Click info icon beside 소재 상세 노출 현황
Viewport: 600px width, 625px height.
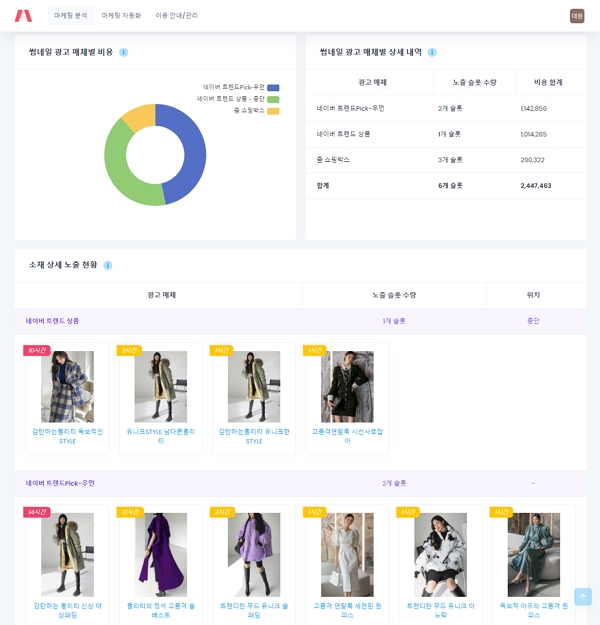(x=108, y=265)
